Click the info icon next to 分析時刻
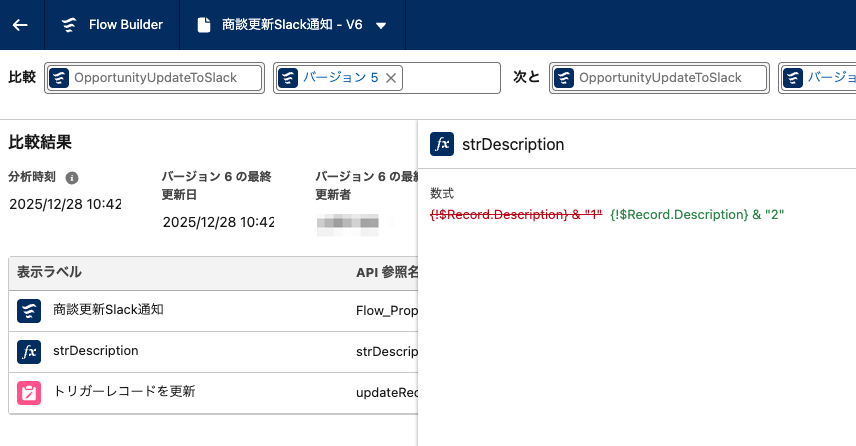Screen dimensions: 856x446 point(72,178)
